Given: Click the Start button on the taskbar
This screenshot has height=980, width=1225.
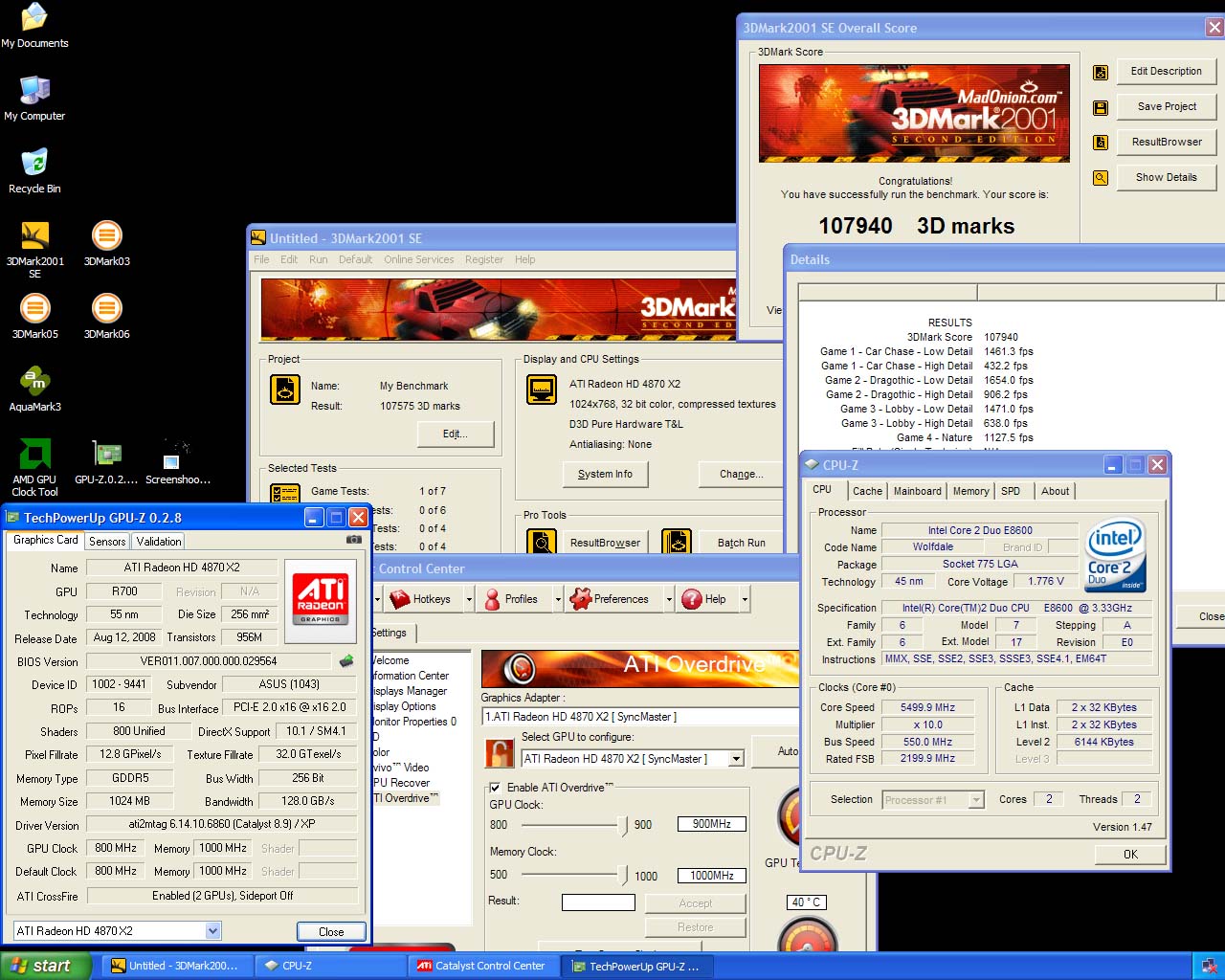Looking at the screenshot, I should tap(45, 966).
